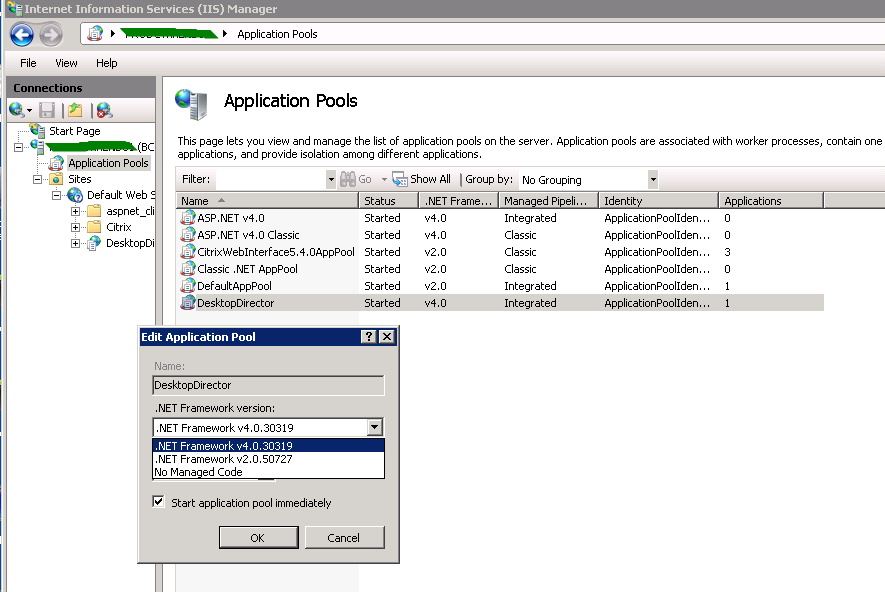Select Application Pools in Connections tree
The image size is (885, 592).
[x=108, y=163]
